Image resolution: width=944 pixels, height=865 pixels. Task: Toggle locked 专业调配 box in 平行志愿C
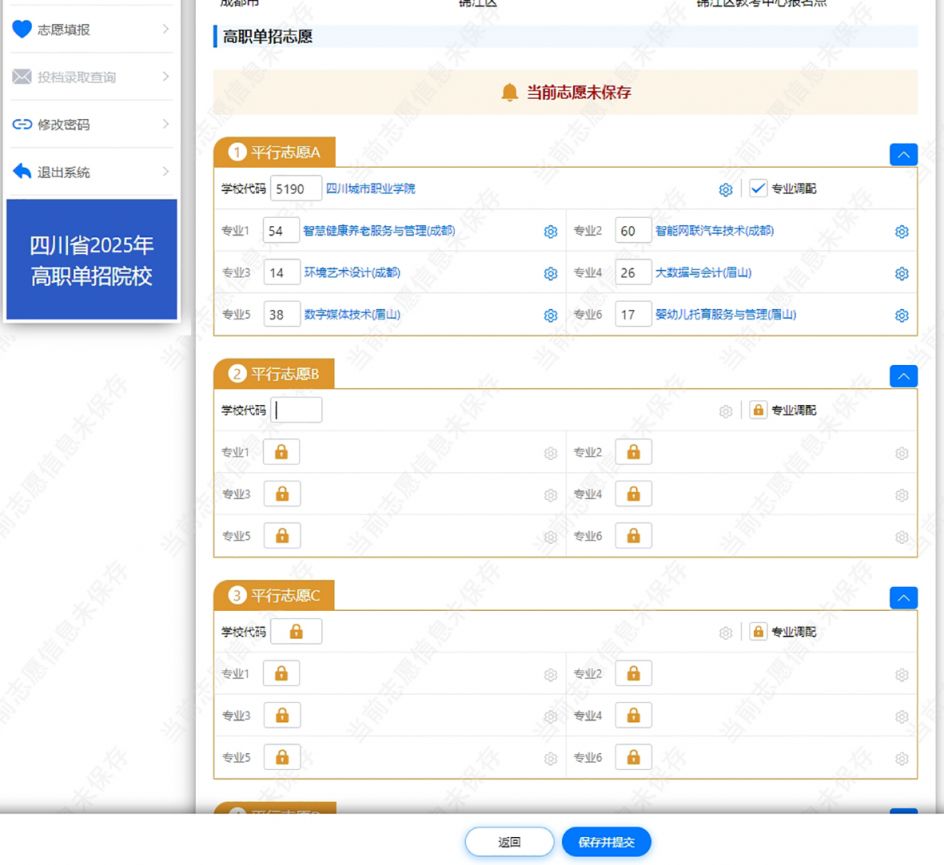758,631
